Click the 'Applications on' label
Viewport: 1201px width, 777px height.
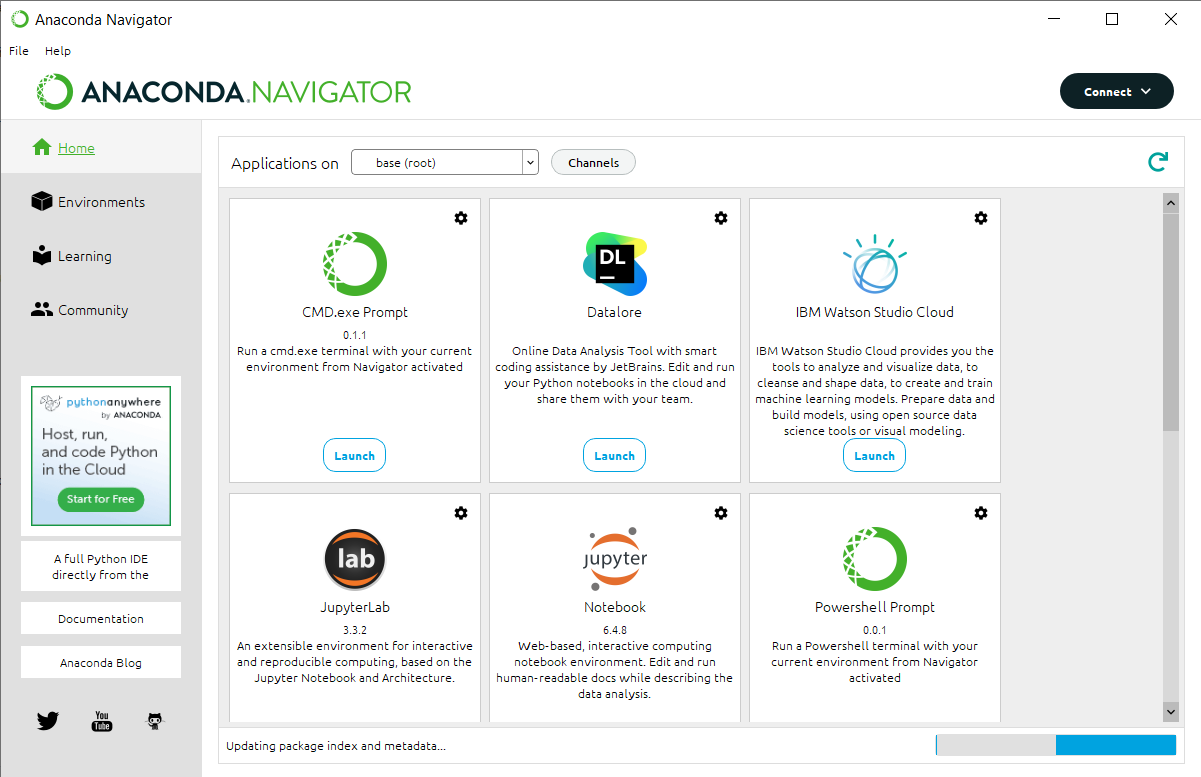(285, 163)
